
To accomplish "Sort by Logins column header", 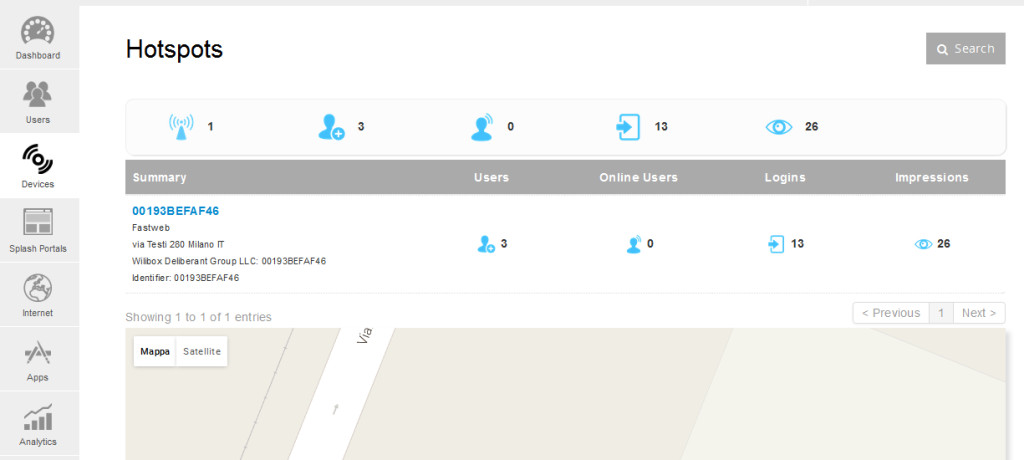I will point(784,178).
